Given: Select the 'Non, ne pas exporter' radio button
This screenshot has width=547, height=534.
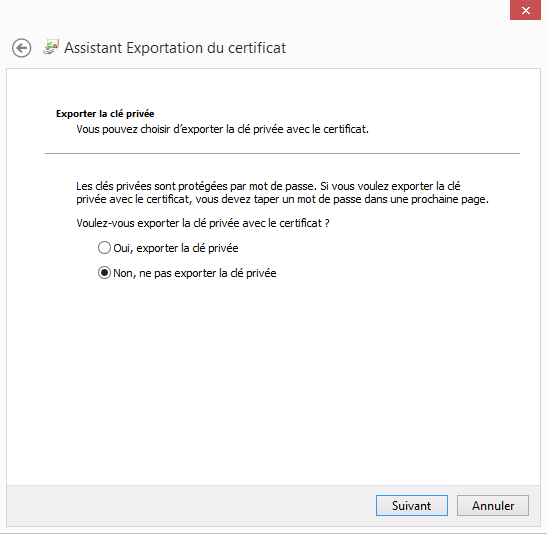Looking at the screenshot, I should pyautogui.click(x=104, y=273).
